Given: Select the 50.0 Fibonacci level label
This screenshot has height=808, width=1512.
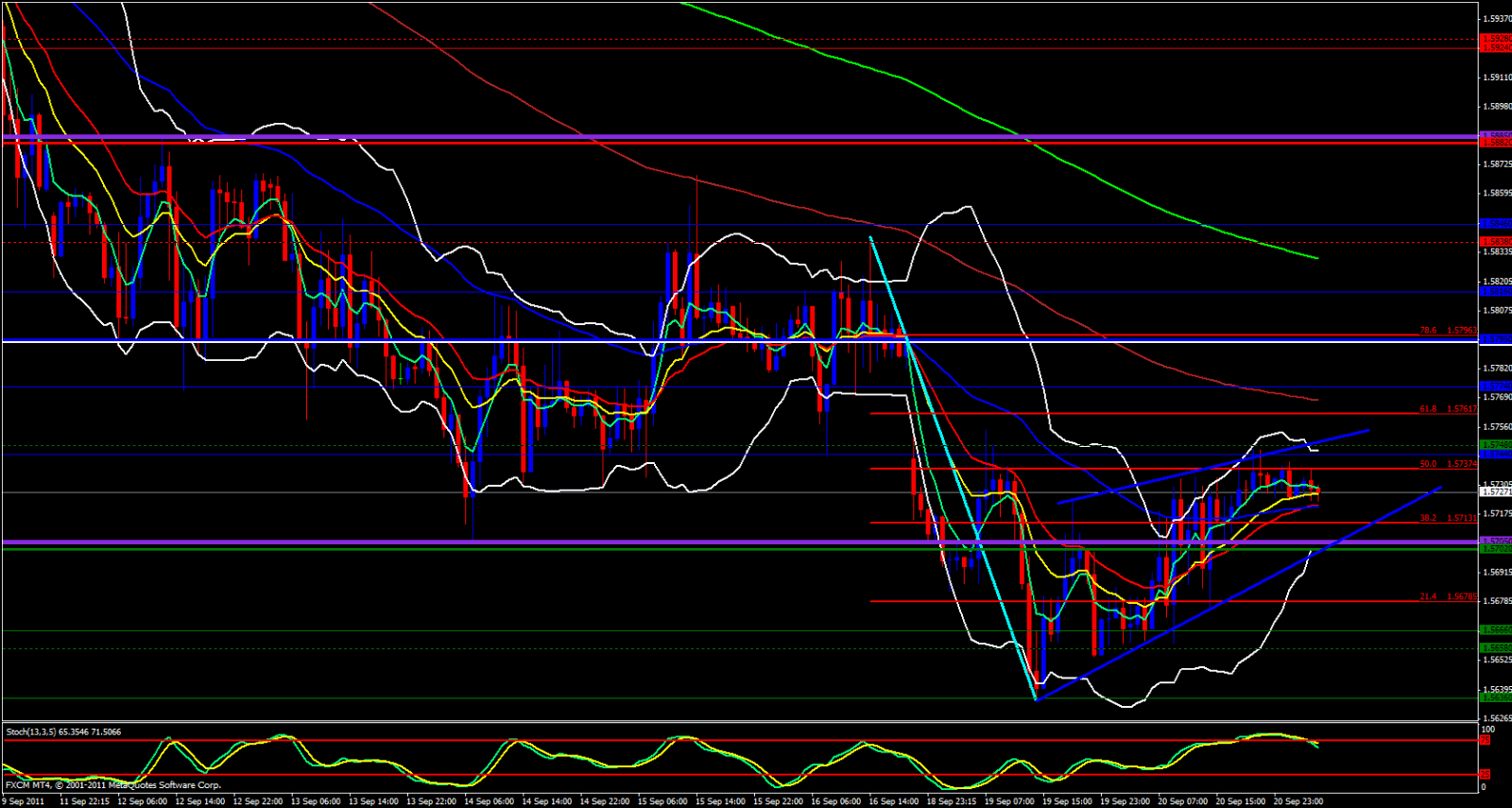Looking at the screenshot, I should pyautogui.click(x=1448, y=464).
